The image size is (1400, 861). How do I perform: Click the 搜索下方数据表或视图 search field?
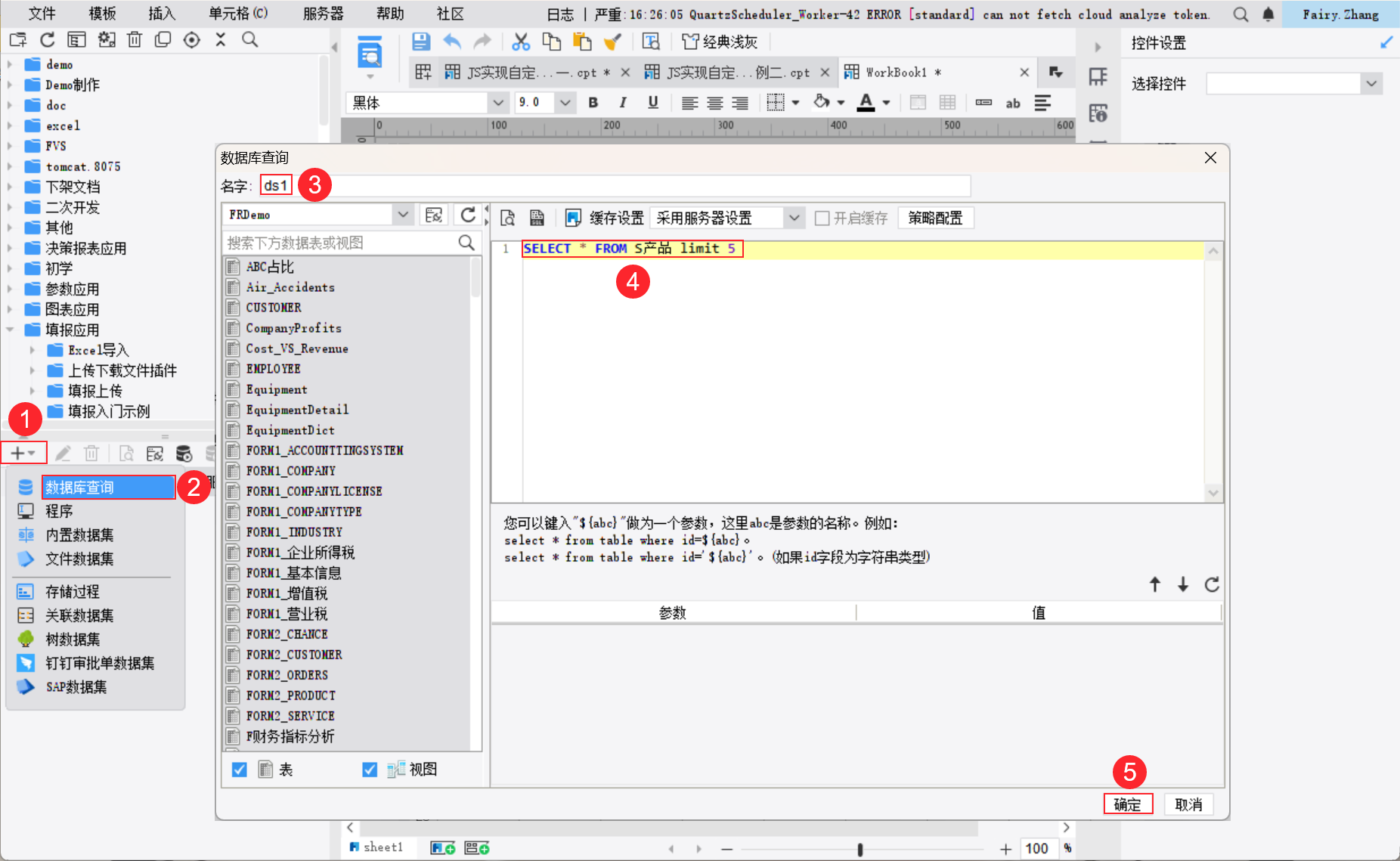(x=340, y=243)
